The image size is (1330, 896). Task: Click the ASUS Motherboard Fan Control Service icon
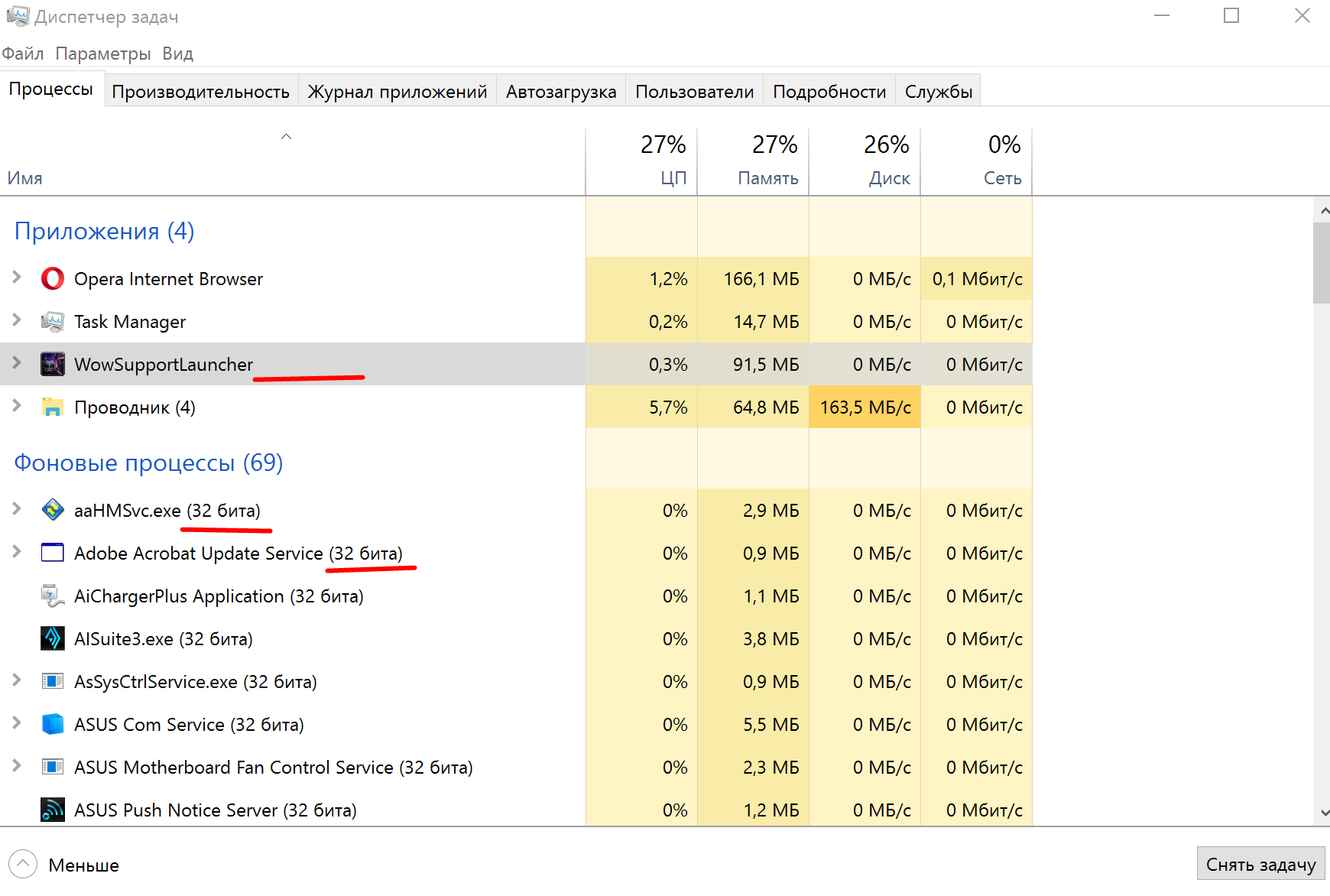[x=53, y=767]
